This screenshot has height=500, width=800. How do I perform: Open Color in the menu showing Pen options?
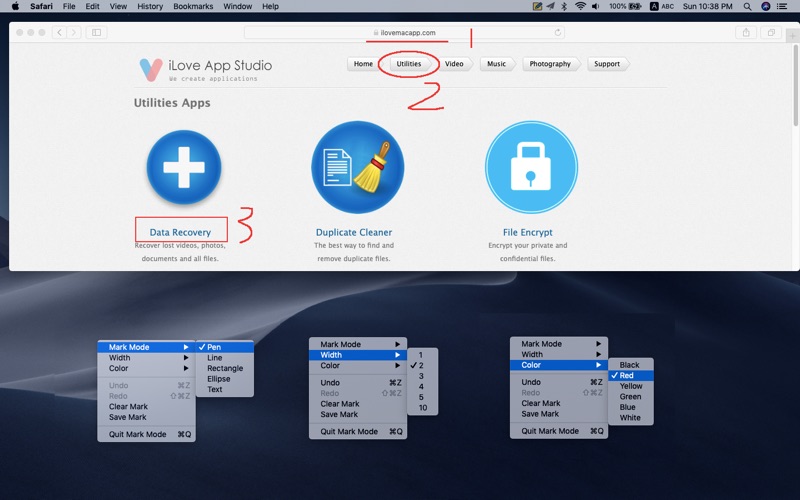click(x=146, y=368)
